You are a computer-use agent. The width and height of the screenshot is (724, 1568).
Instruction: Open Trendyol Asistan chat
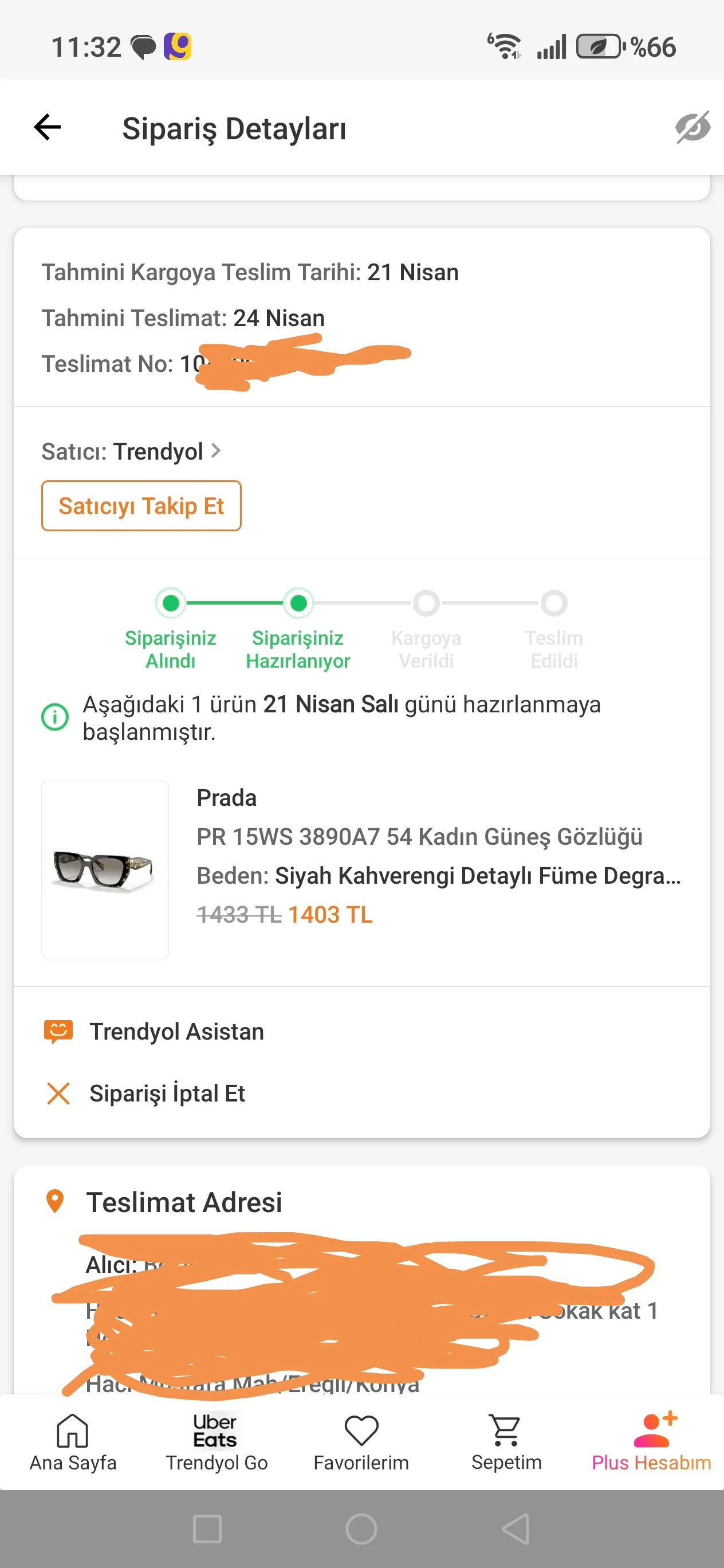click(176, 1032)
